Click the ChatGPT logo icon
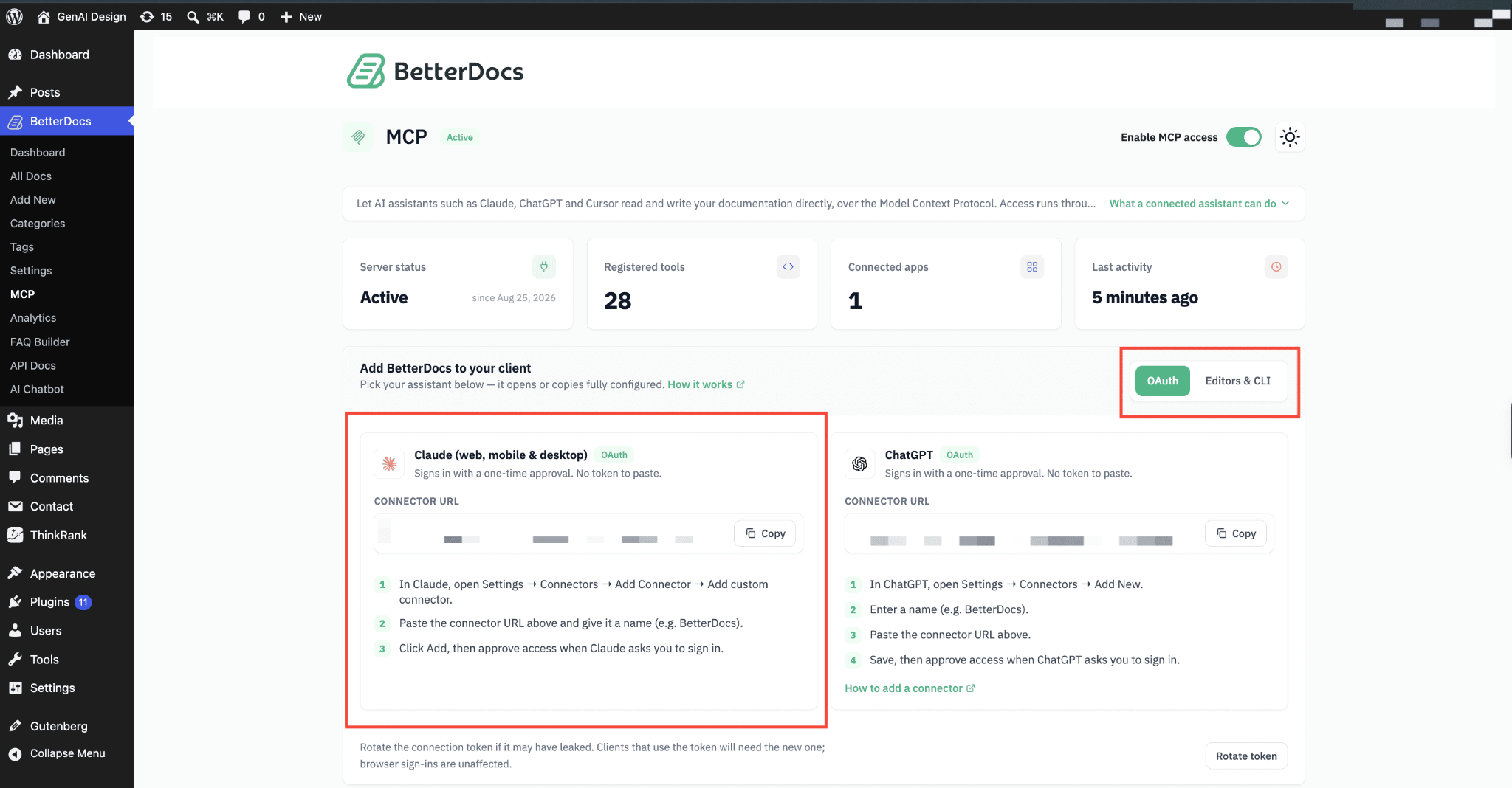This screenshot has width=1512, height=788. click(859, 463)
